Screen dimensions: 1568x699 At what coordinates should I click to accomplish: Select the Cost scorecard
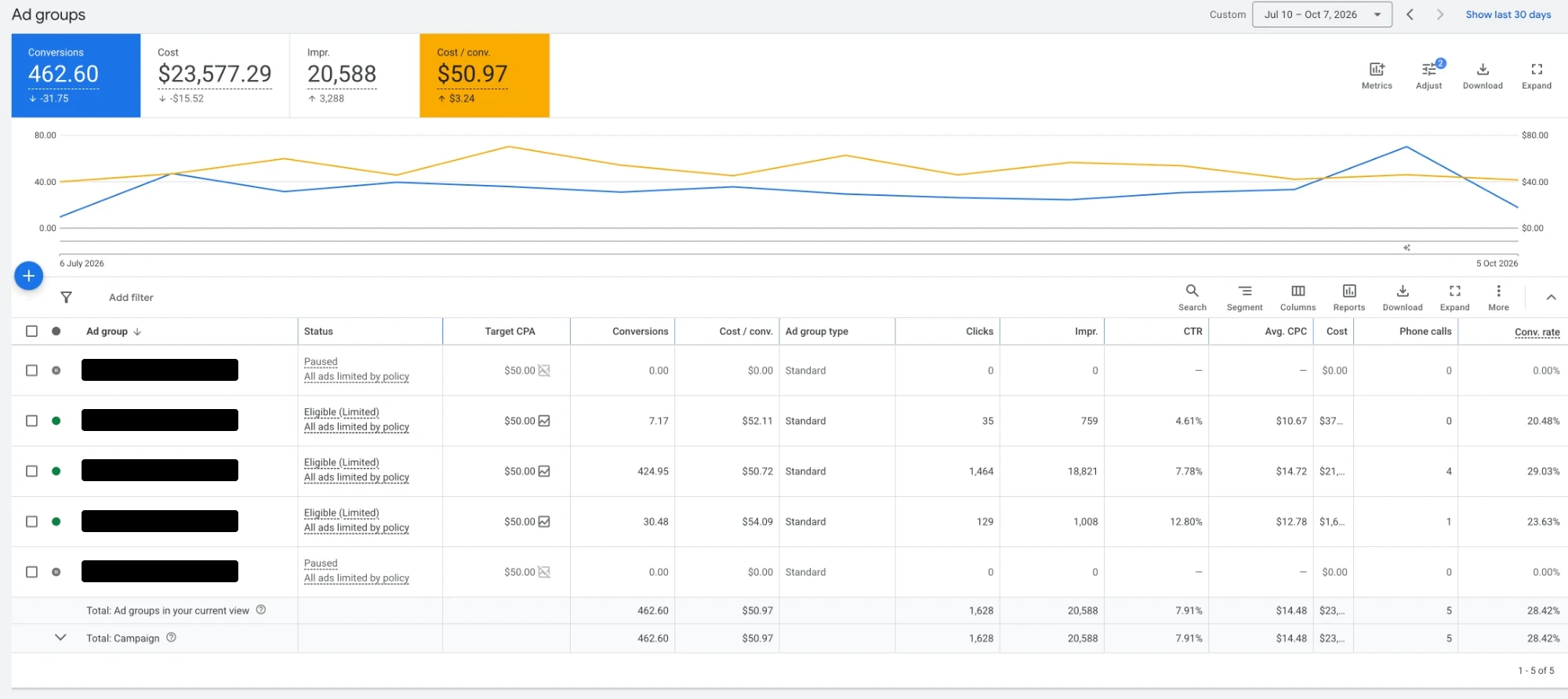click(x=216, y=76)
